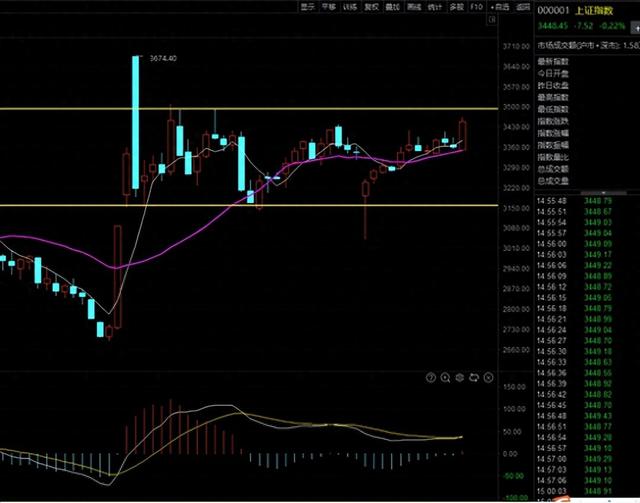Click the help icon in MACD panel
Screen dimensions: 640x503
click(x=431, y=378)
